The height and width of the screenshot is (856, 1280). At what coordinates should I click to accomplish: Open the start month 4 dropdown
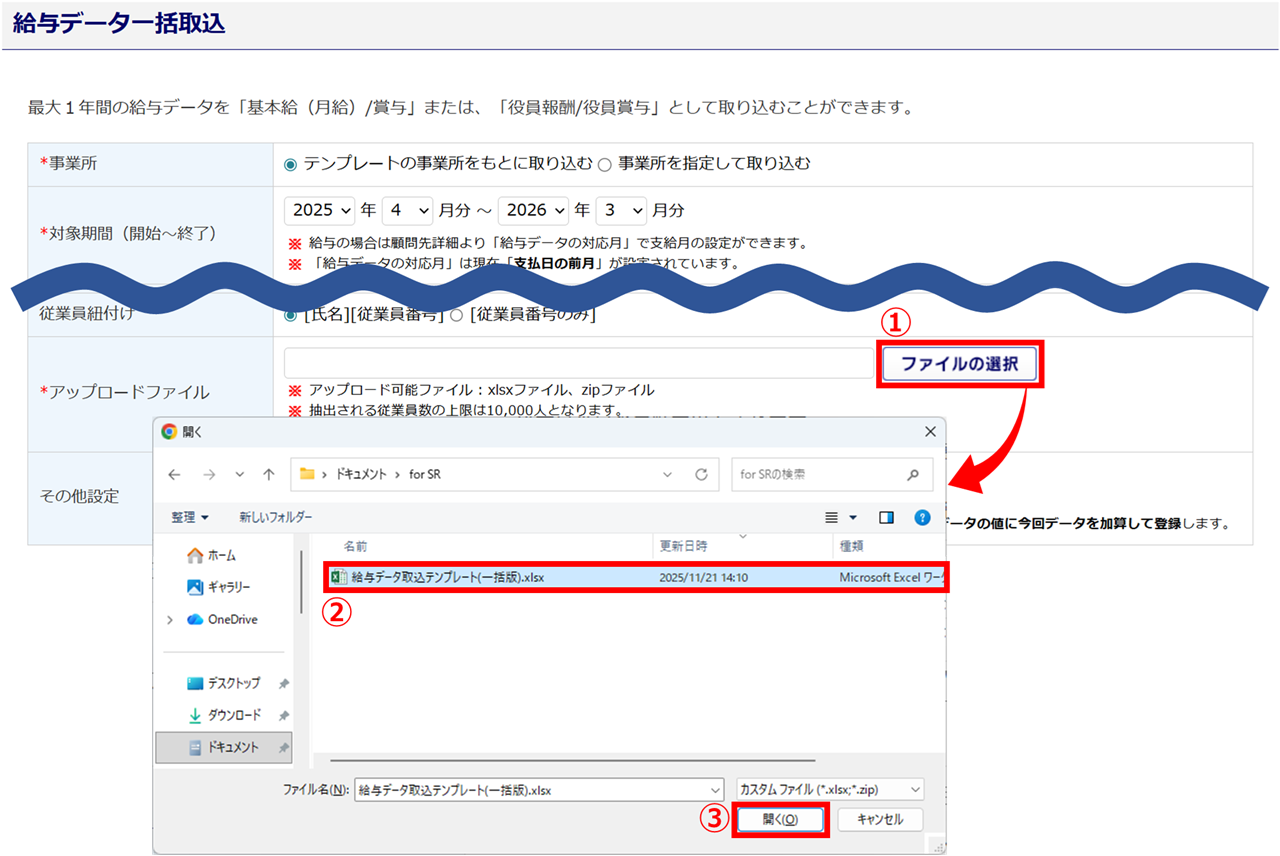(x=407, y=211)
